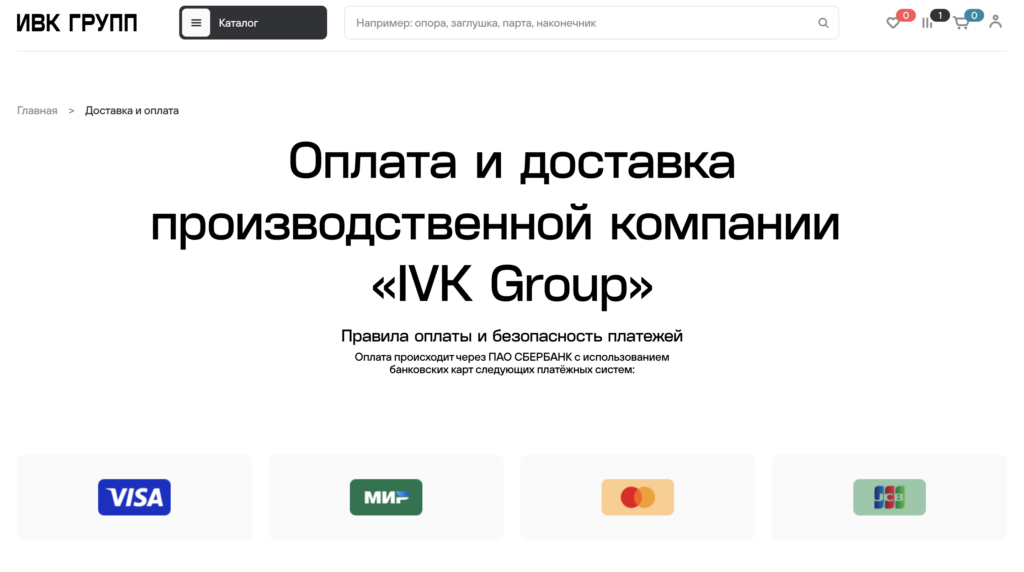Click text about оплата через ПАО СБЕРБАНК
Image resolution: width=1024 pixels, height=572 pixels.
tap(512, 363)
